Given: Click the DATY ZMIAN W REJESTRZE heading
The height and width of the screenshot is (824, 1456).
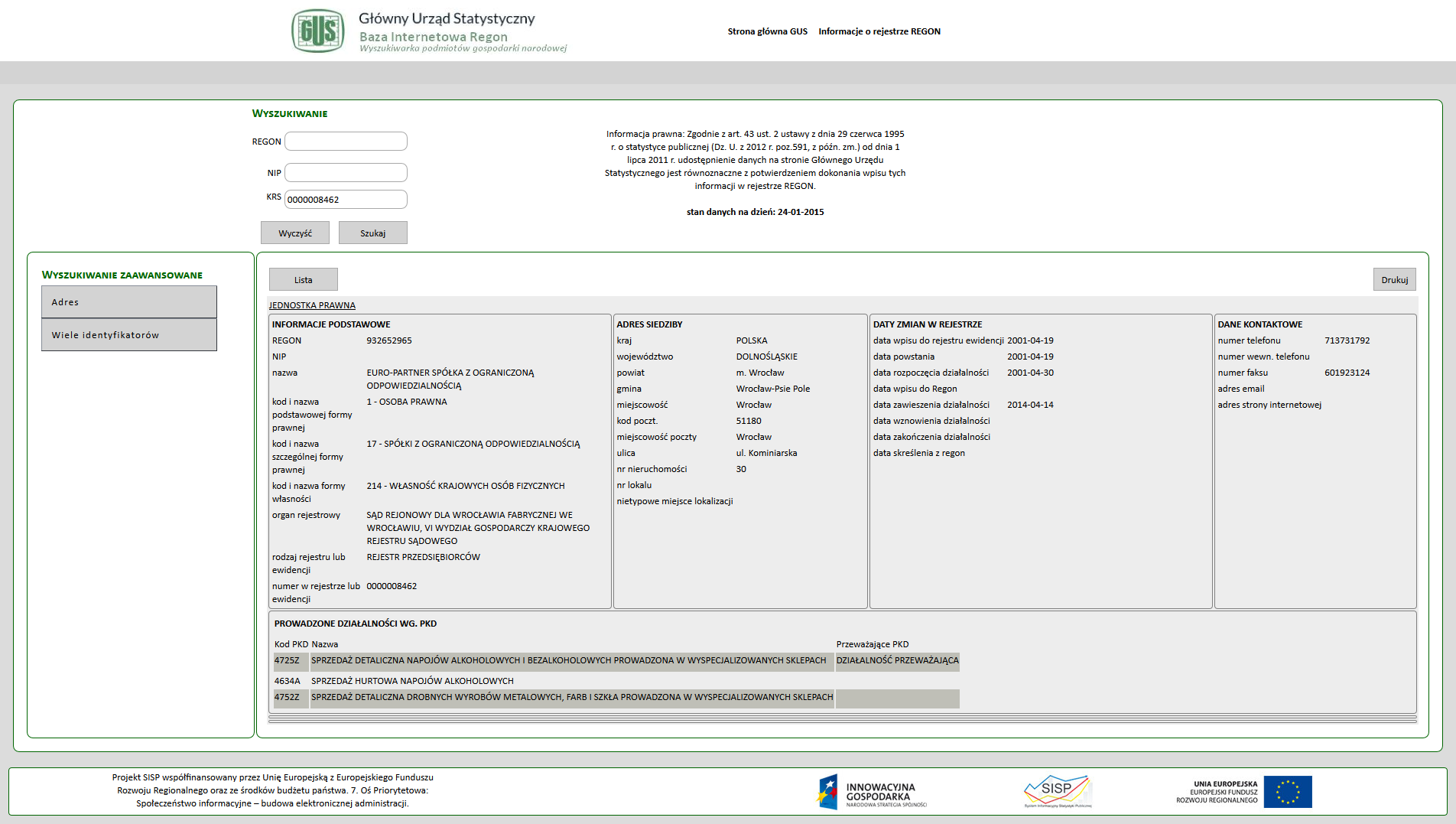Looking at the screenshot, I should coord(928,324).
